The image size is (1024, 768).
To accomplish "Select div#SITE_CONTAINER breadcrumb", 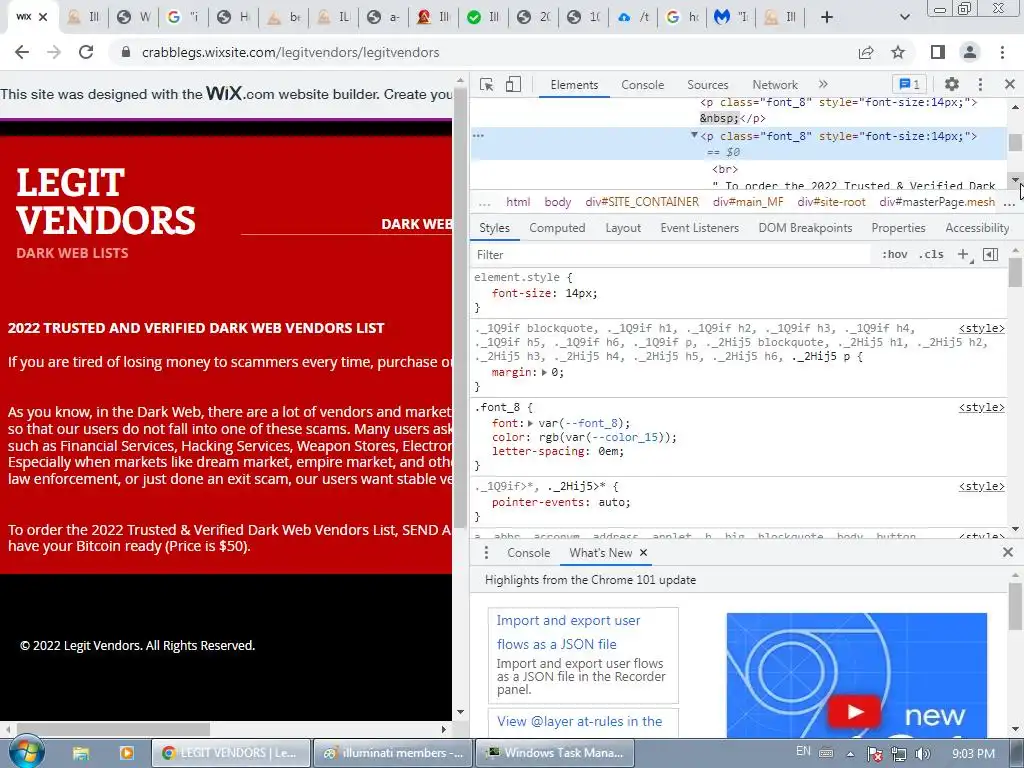I will 642,202.
